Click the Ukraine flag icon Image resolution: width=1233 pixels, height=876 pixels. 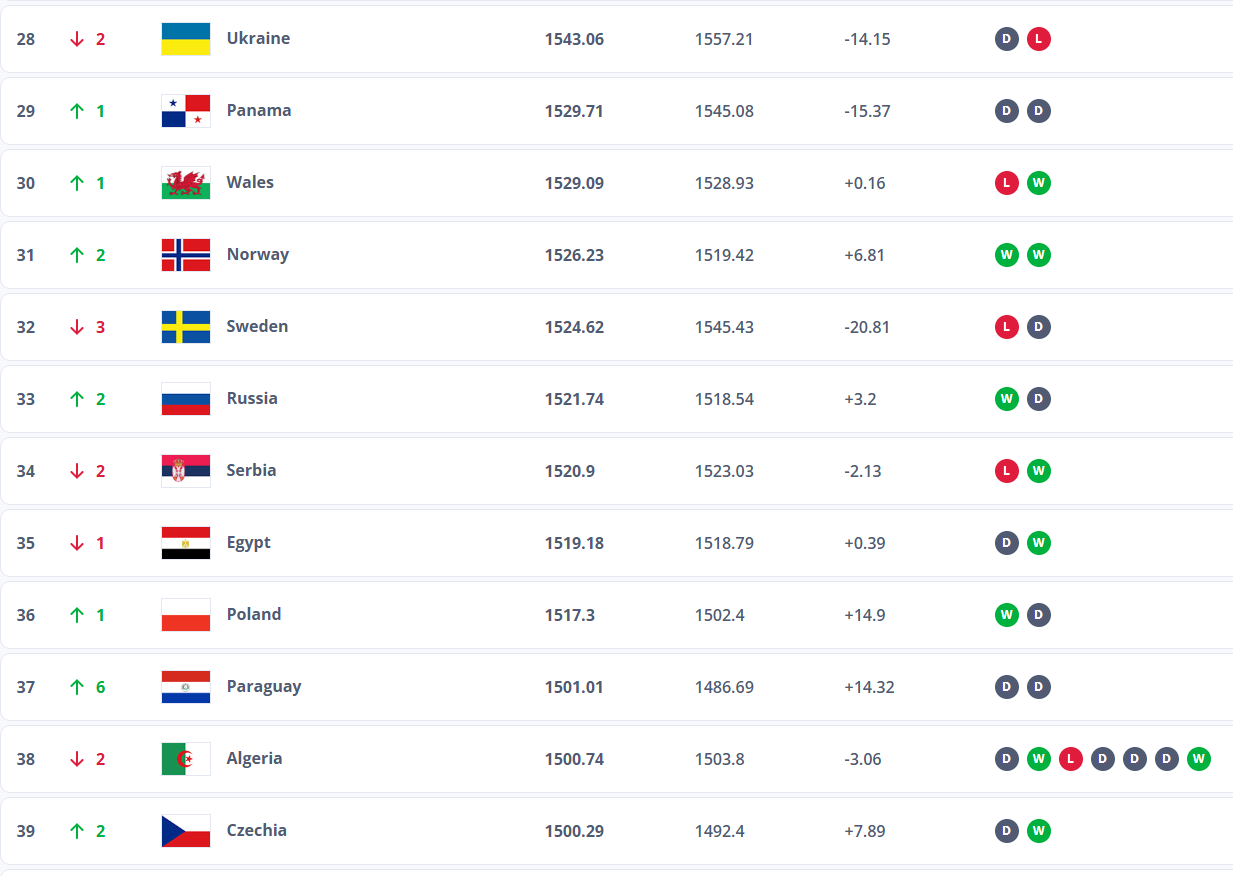(186, 39)
